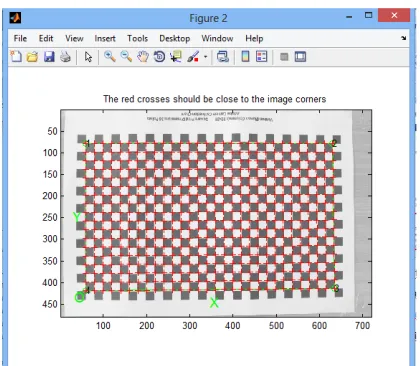The height and width of the screenshot is (366, 420).
Task: Open the Help menu
Action: coord(254,38)
